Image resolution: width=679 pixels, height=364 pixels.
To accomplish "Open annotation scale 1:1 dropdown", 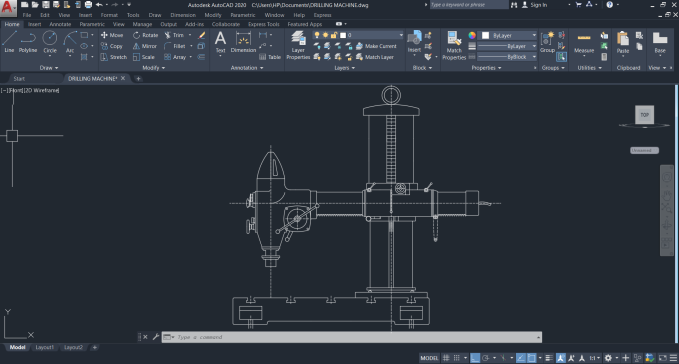I will pyautogui.click(x=595, y=358).
